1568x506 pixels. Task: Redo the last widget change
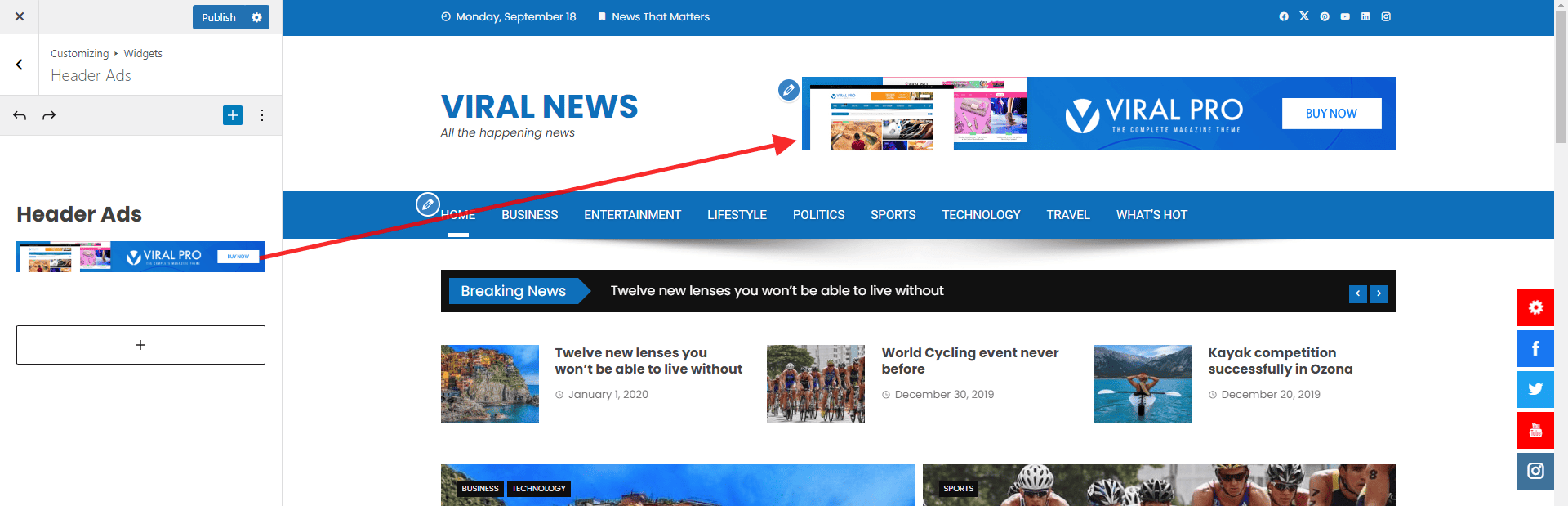49,115
